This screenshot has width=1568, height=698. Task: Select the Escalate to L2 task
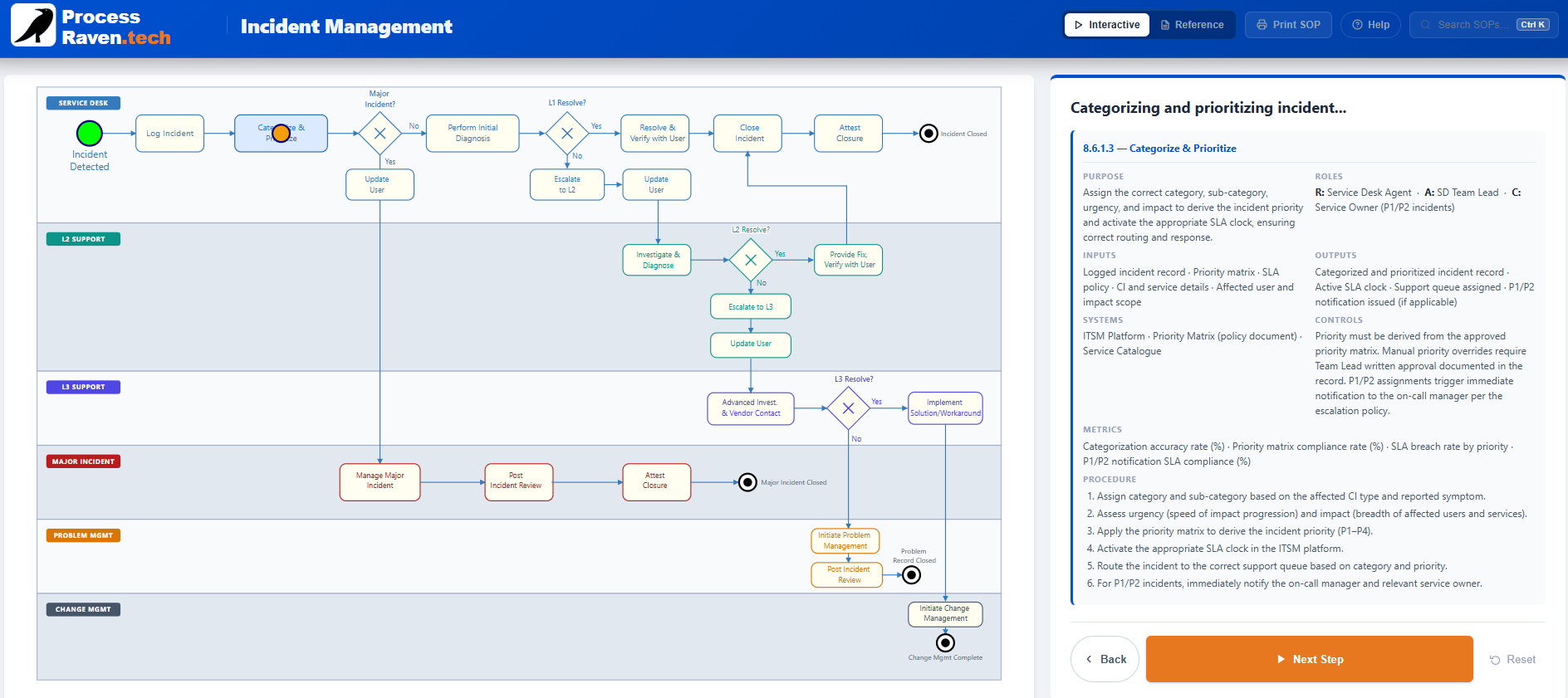point(567,184)
